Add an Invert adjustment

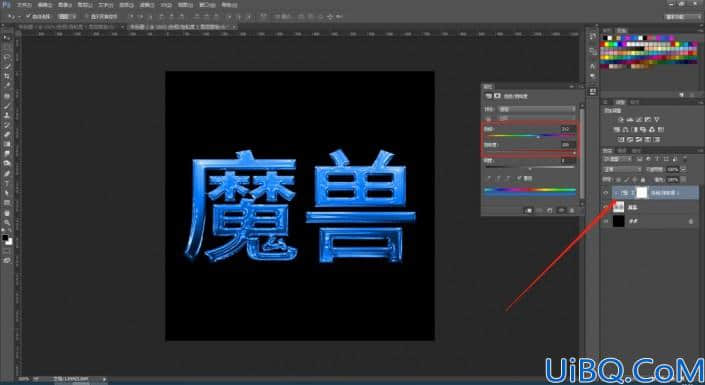pyautogui.click(x=621, y=139)
